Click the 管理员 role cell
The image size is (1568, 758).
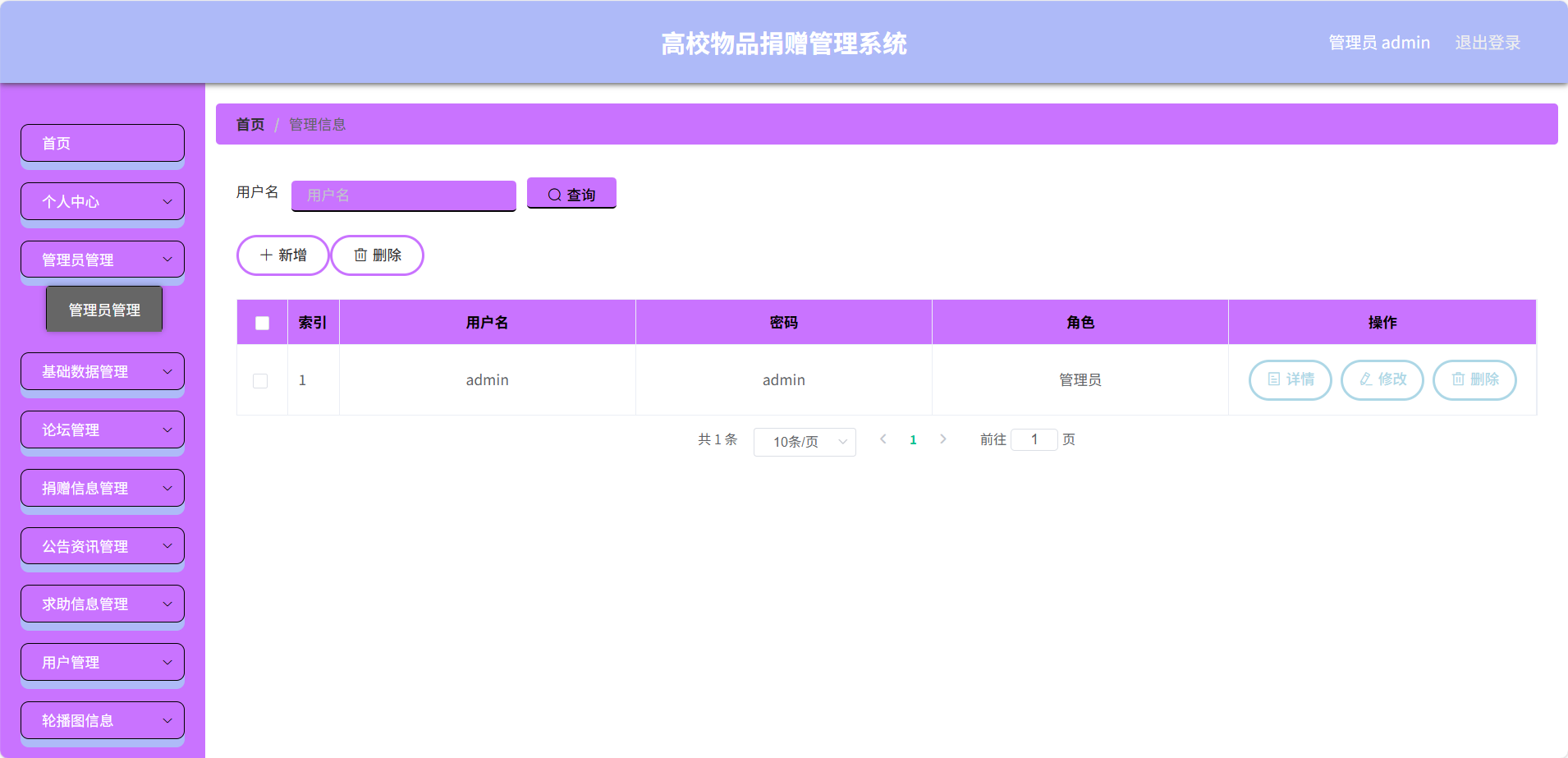tap(1080, 379)
